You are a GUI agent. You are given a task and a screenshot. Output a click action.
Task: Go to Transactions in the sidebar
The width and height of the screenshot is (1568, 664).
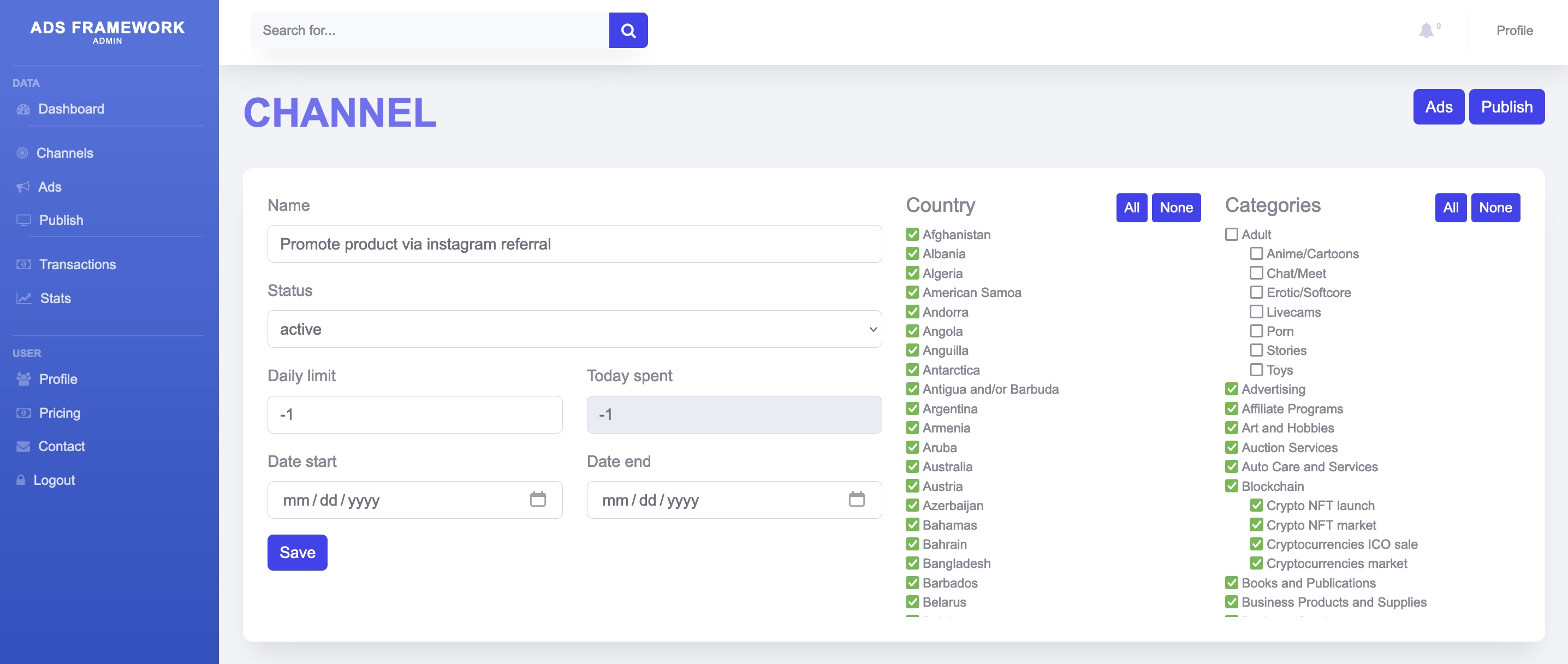click(78, 265)
